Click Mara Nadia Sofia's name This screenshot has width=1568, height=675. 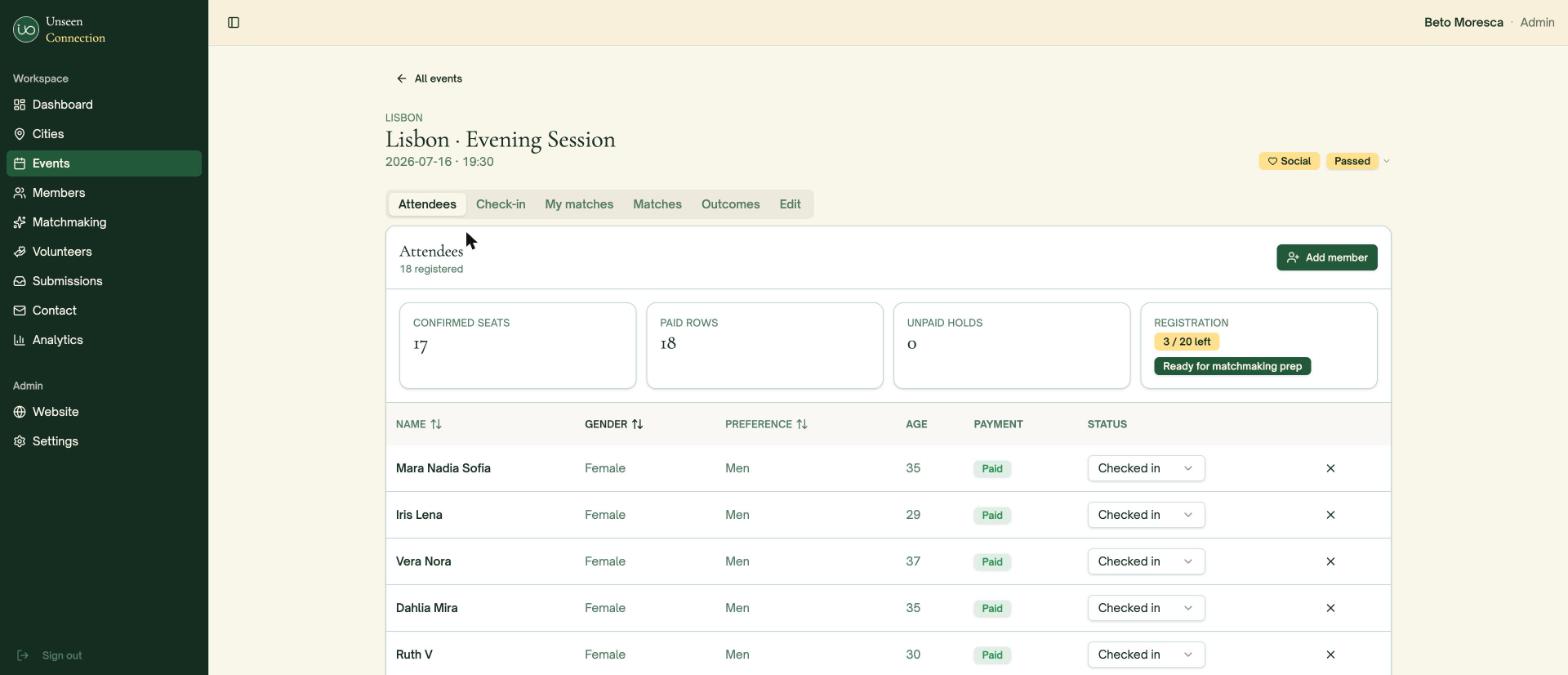point(443,468)
